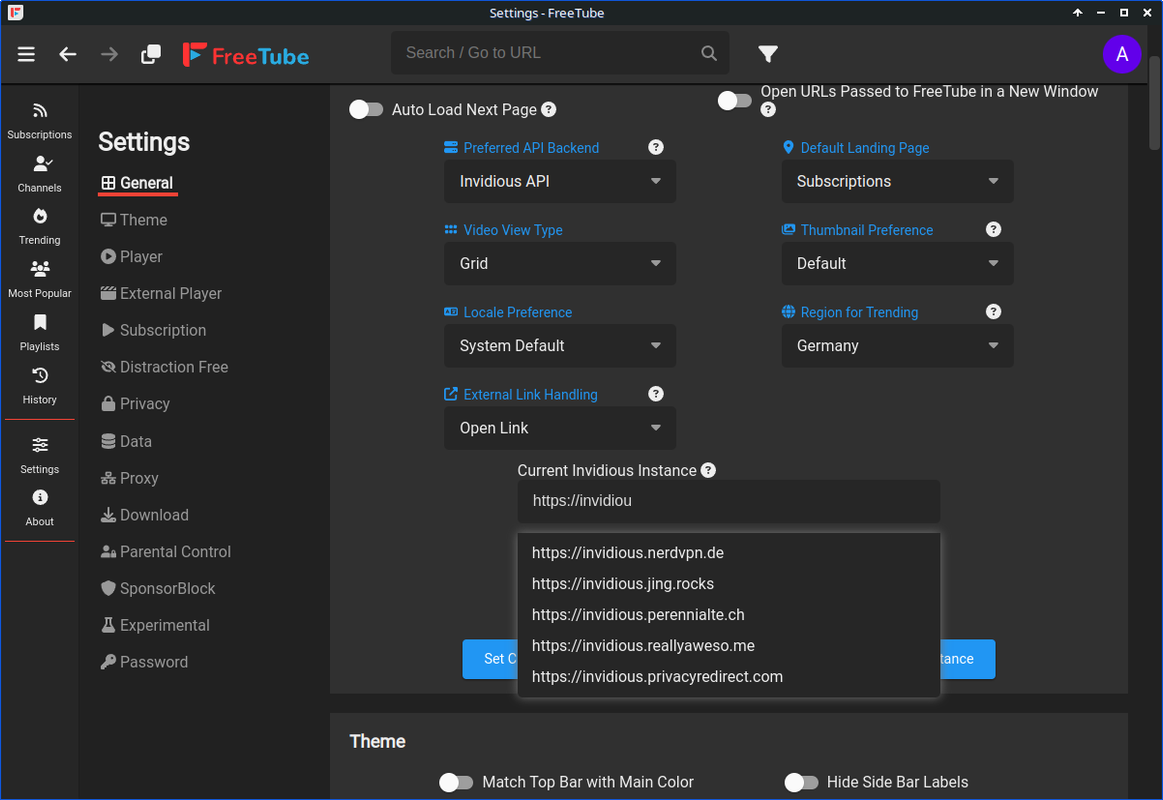Open History in the side bar
This screenshot has width=1163, height=800.
[x=39, y=386]
